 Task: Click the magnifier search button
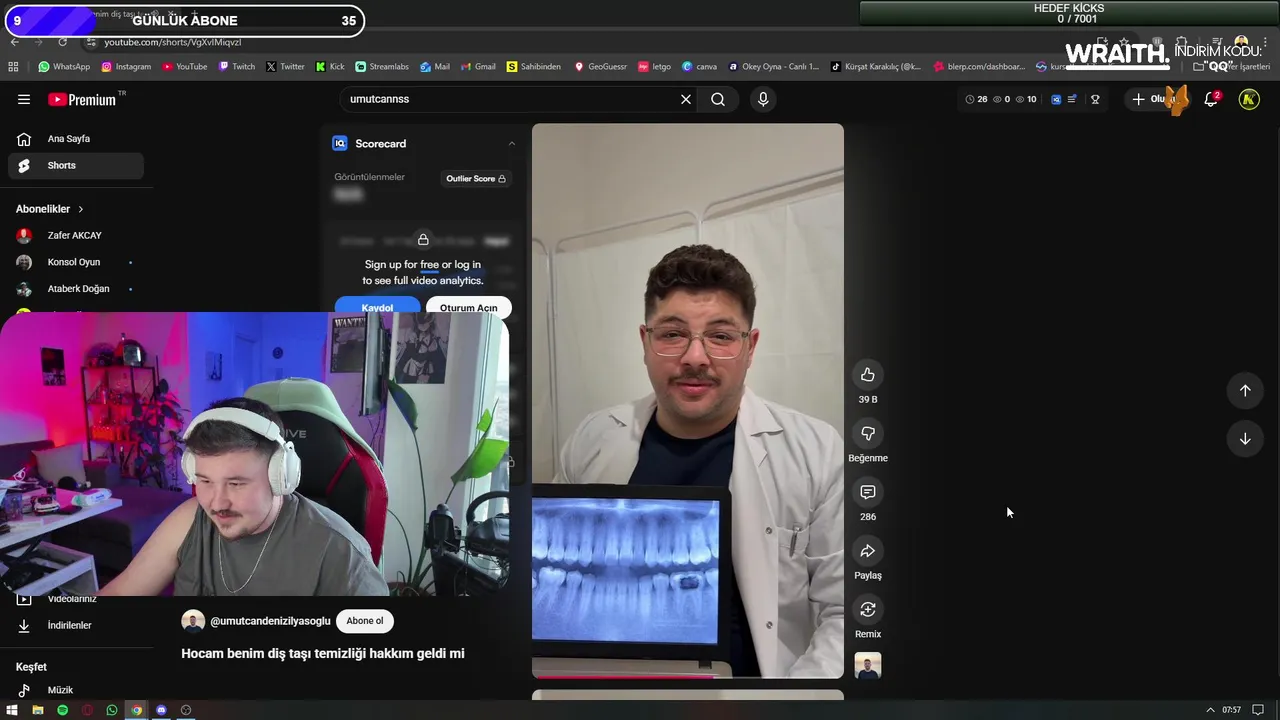coord(718,99)
